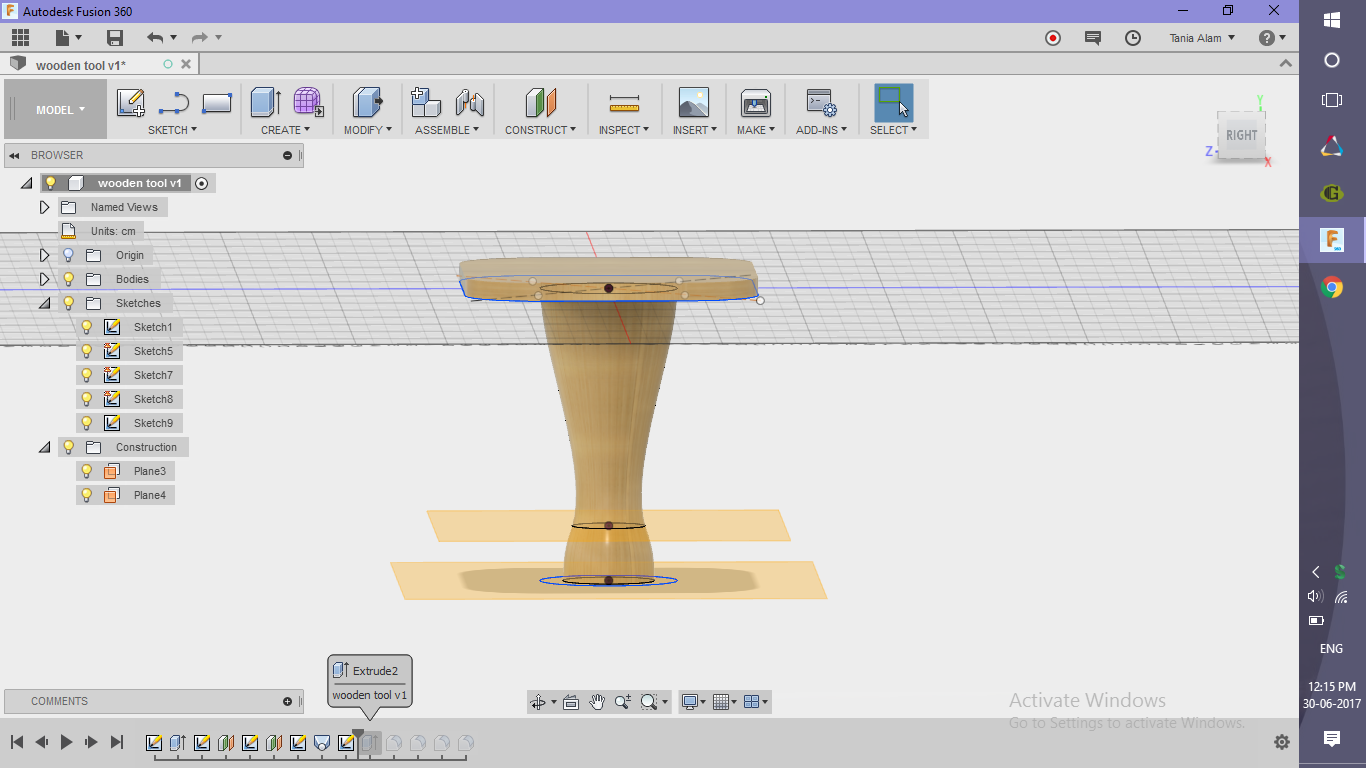Toggle visibility lightbulb of Sketch7

87,375
